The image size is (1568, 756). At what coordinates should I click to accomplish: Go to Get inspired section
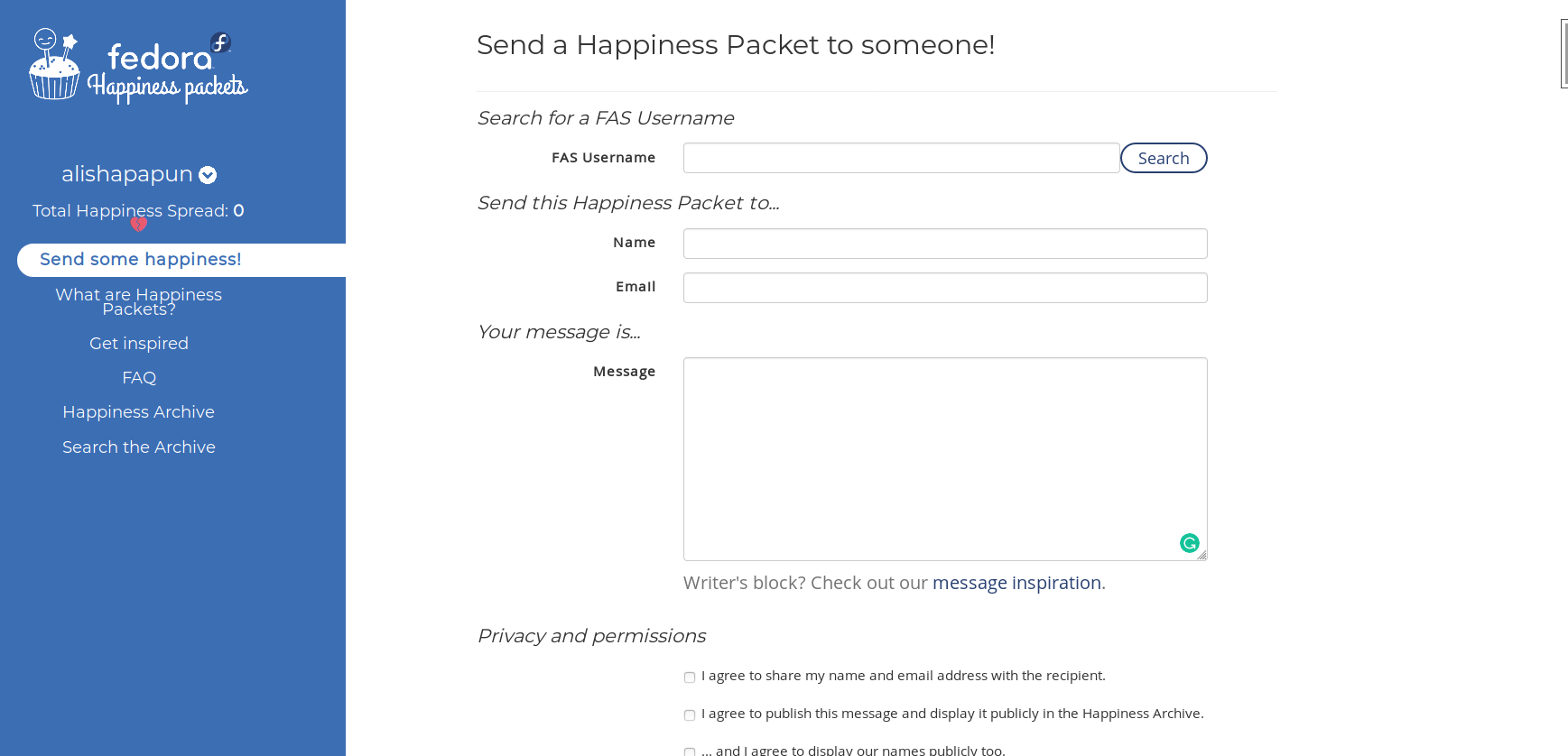pos(139,344)
